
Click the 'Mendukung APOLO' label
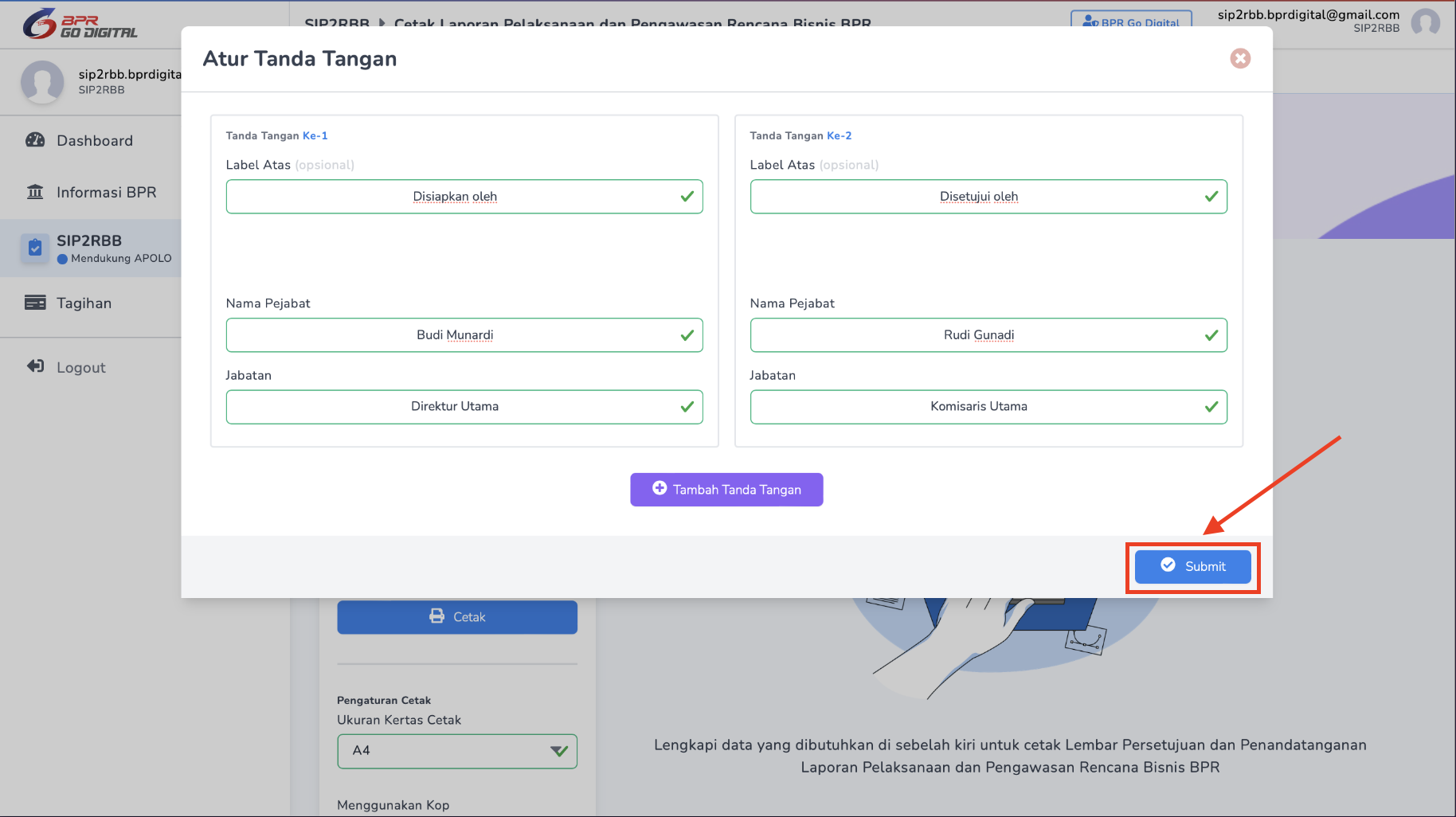pyautogui.click(x=121, y=258)
